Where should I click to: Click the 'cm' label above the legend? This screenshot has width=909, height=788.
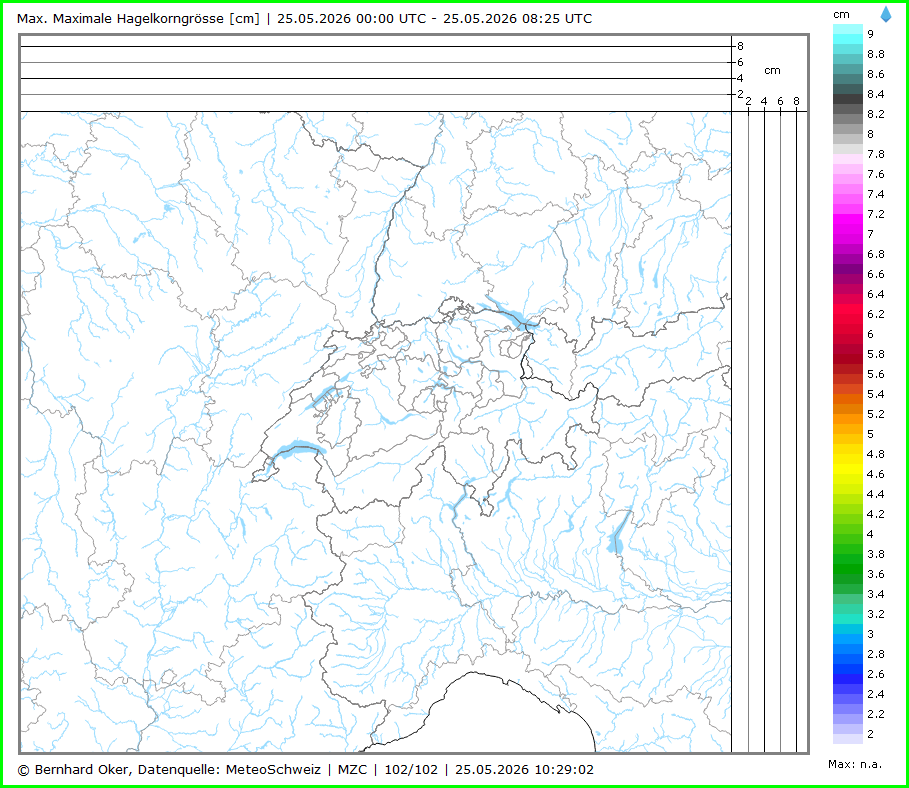pos(841,14)
